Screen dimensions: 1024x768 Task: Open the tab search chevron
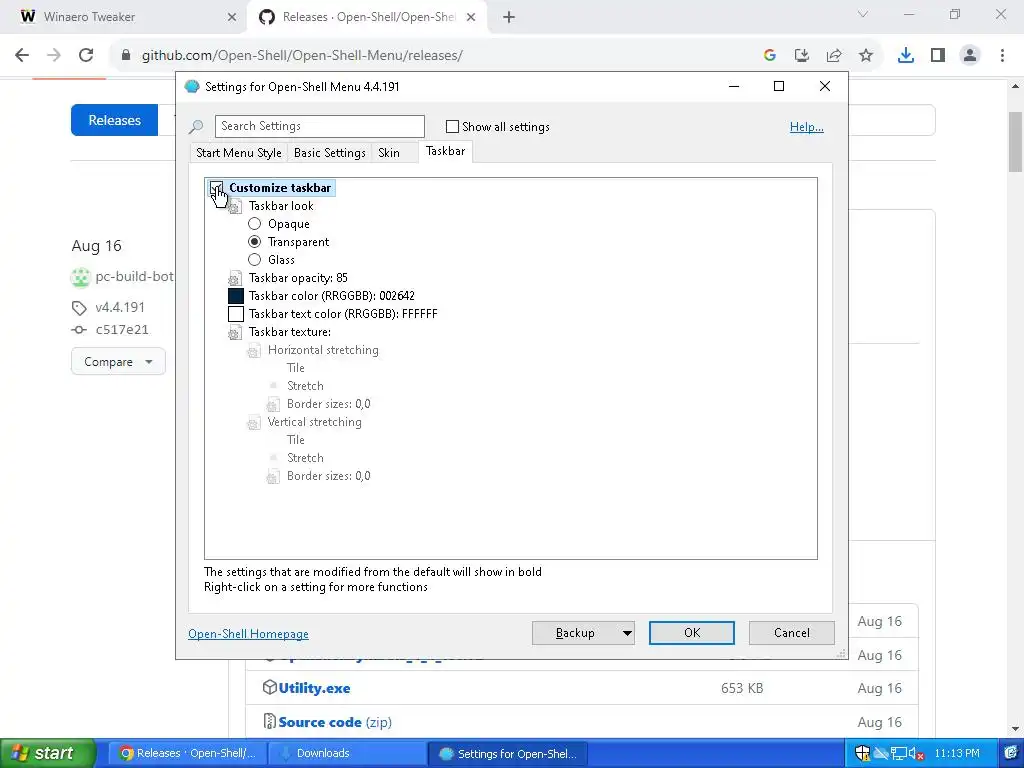[x=863, y=14]
